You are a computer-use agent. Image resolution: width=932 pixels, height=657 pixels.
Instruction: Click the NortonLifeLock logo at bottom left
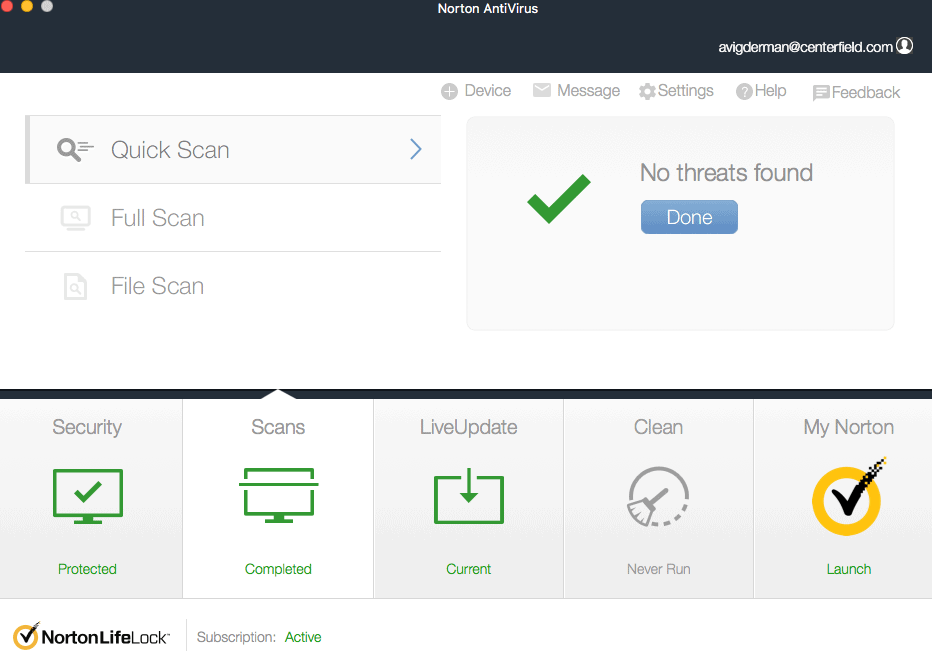point(90,635)
